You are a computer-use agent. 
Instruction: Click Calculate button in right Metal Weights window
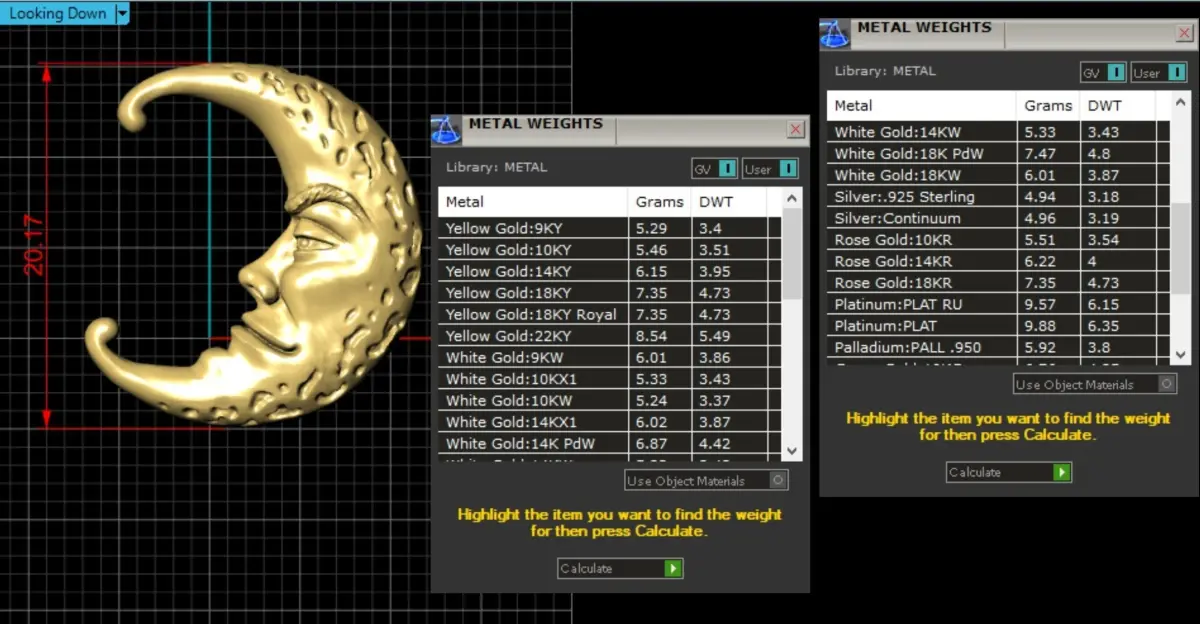coord(1009,472)
